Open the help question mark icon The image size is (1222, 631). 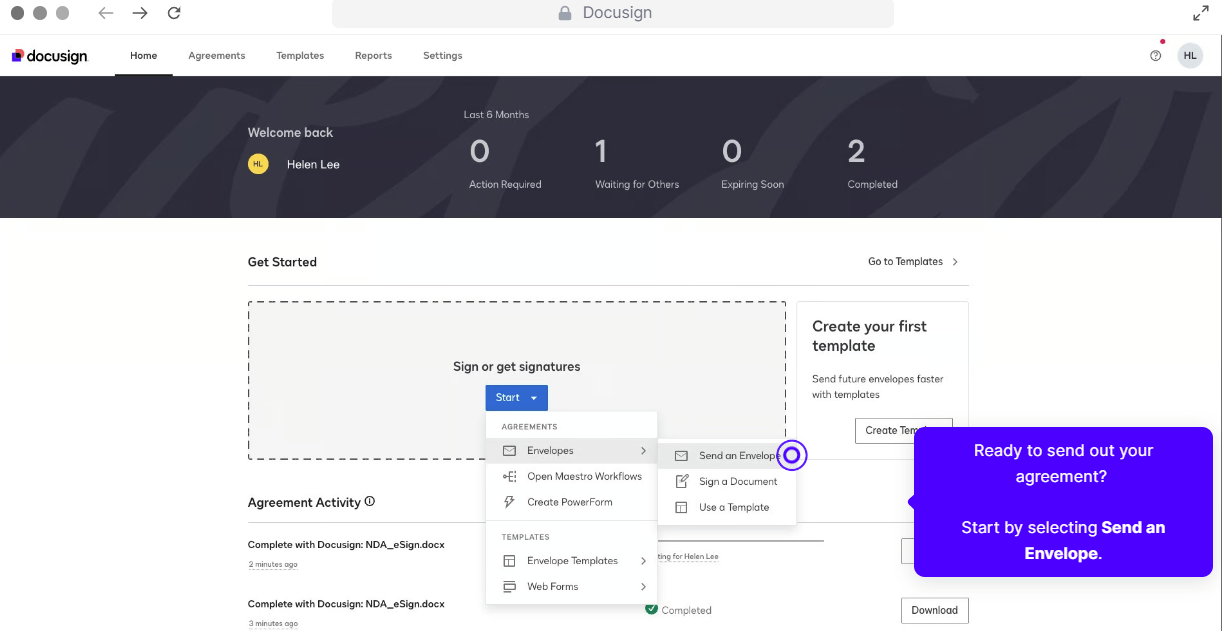point(1156,56)
